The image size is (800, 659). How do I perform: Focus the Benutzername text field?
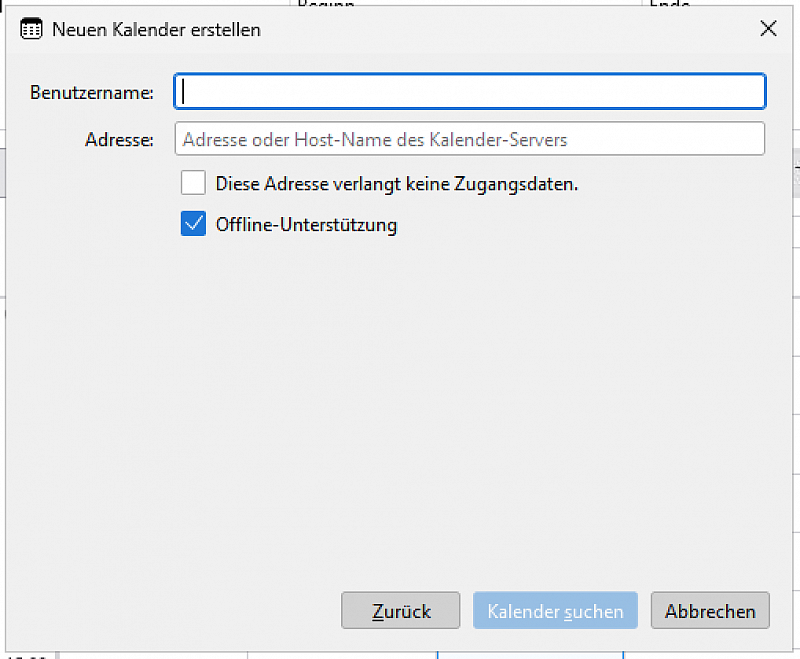[469, 91]
